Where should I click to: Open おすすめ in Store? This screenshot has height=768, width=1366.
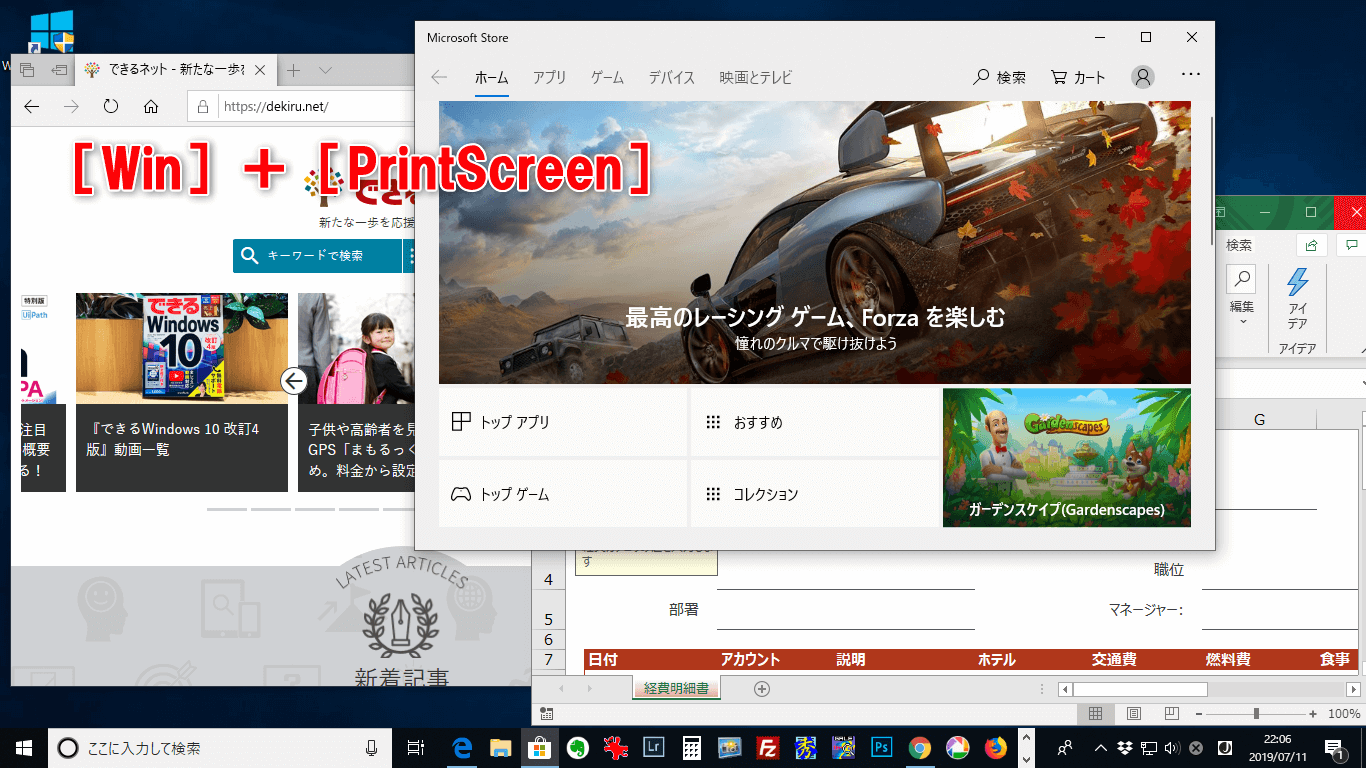point(815,422)
